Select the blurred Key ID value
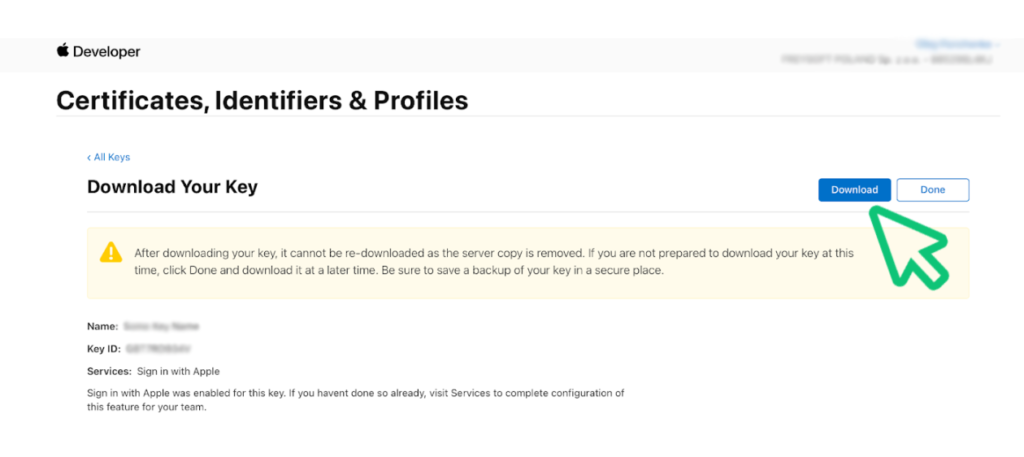Image resolution: width=1024 pixels, height=457 pixels. 157,349
